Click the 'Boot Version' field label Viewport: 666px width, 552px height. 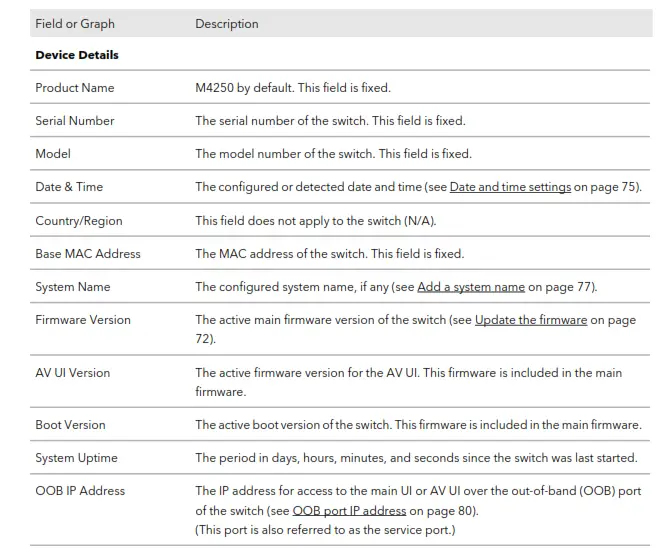point(70,425)
